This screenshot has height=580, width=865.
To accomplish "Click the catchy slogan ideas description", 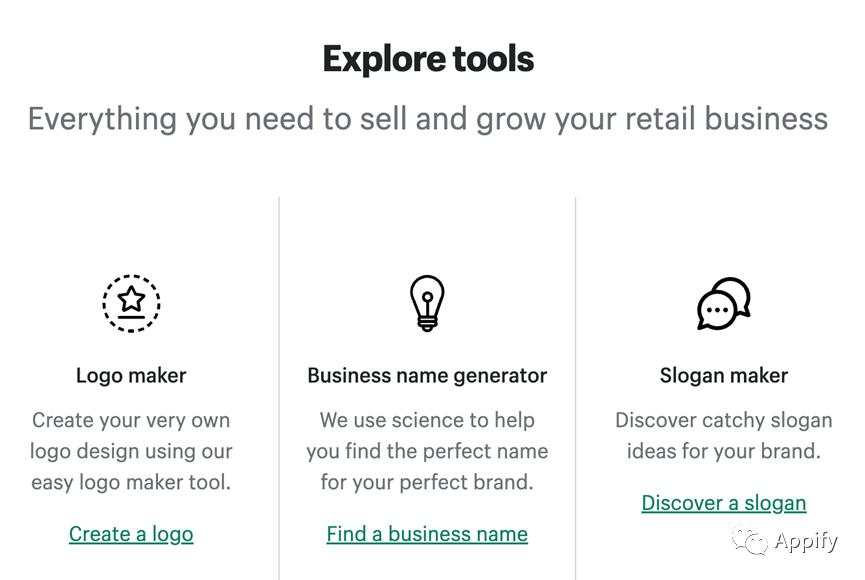I will coord(723,436).
